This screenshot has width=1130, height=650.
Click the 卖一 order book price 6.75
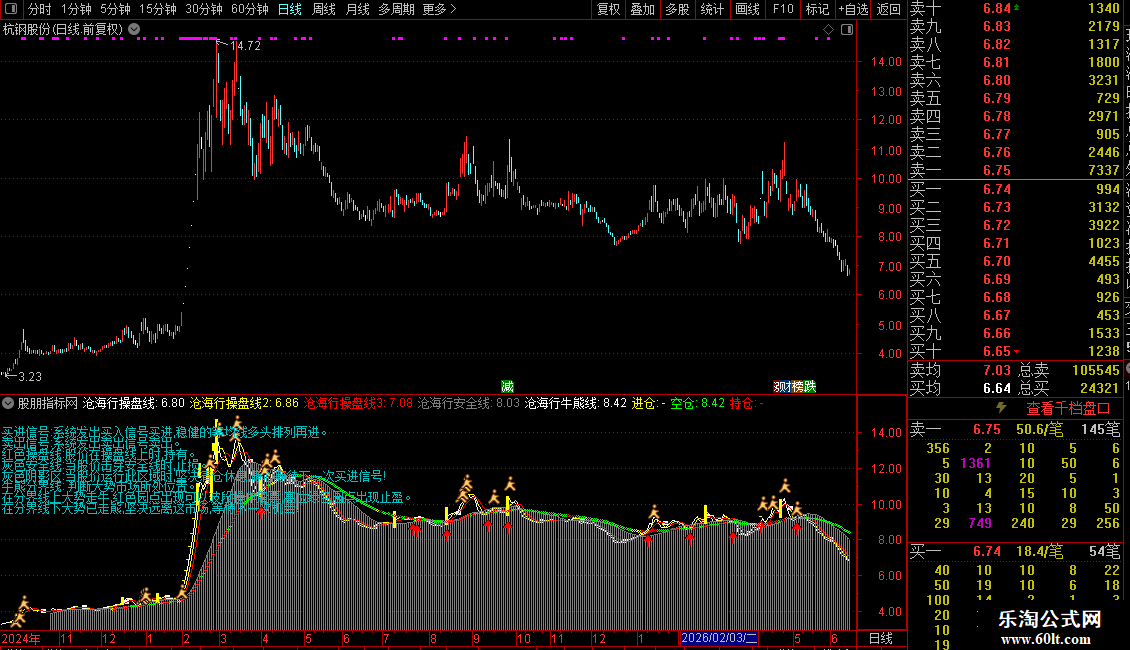click(x=997, y=171)
